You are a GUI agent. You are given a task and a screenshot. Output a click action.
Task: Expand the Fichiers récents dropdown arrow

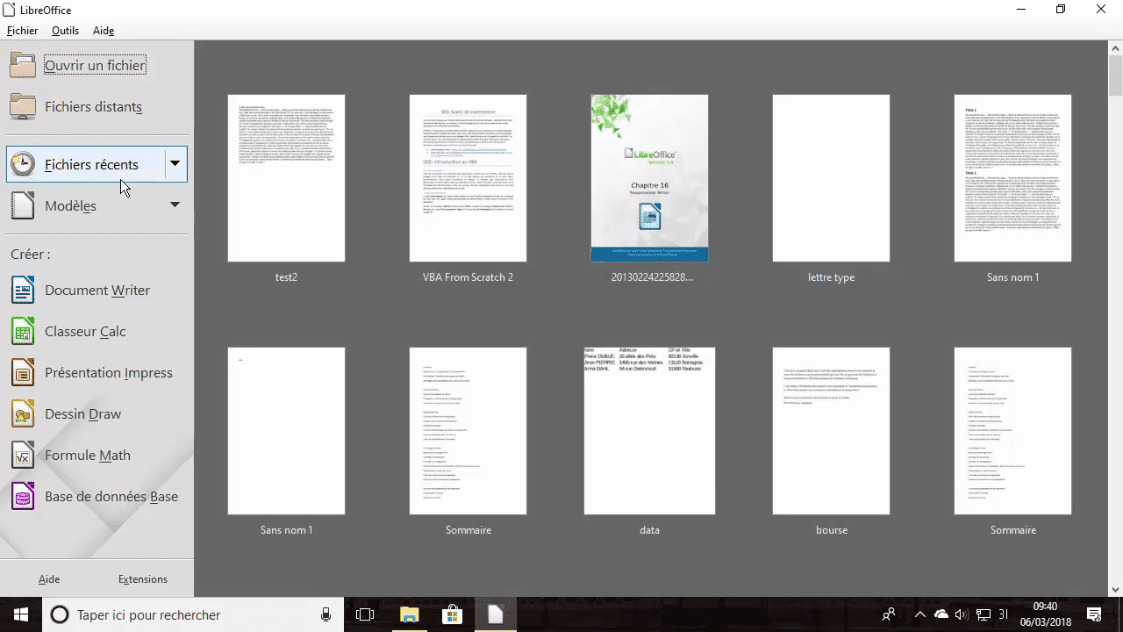(175, 164)
